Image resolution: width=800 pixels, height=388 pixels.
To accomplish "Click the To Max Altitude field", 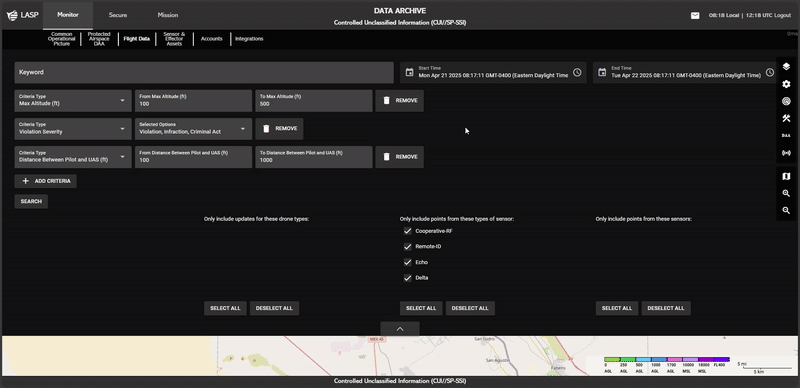I will pyautogui.click(x=314, y=101).
